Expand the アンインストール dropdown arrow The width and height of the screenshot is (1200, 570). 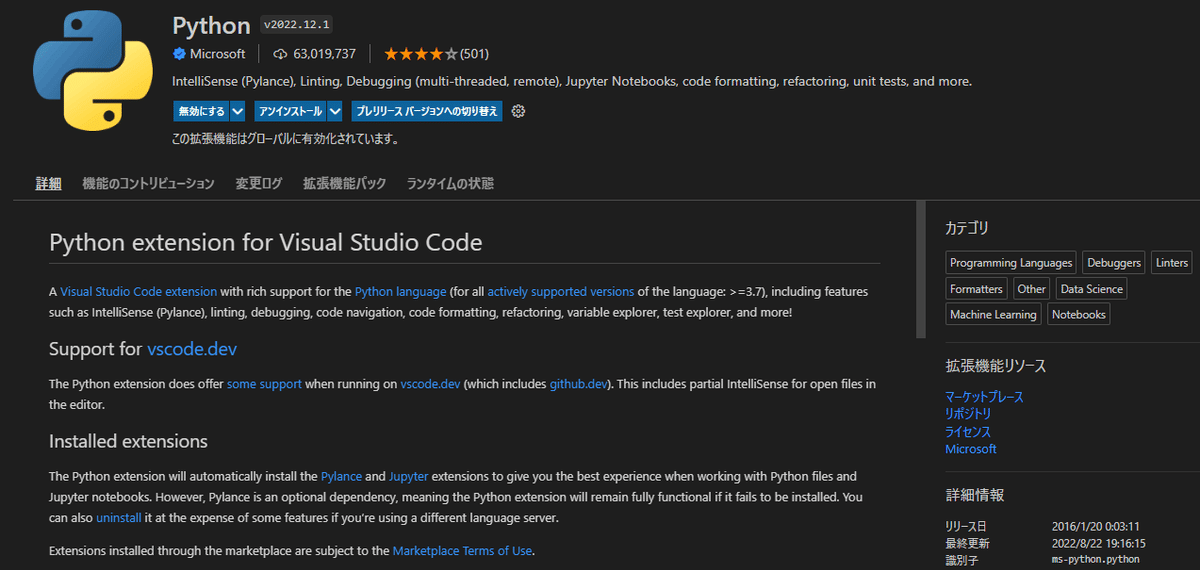335,111
